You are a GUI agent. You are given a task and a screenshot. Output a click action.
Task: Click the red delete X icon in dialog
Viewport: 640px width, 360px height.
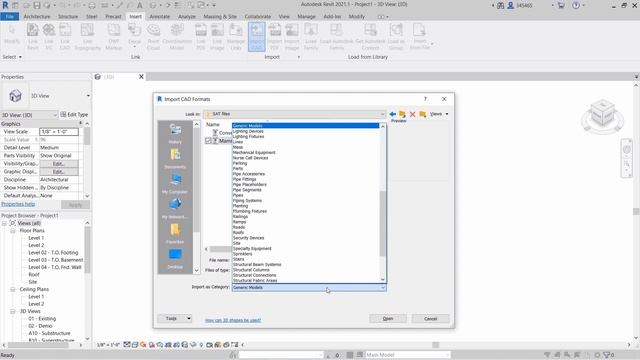pos(412,114)
